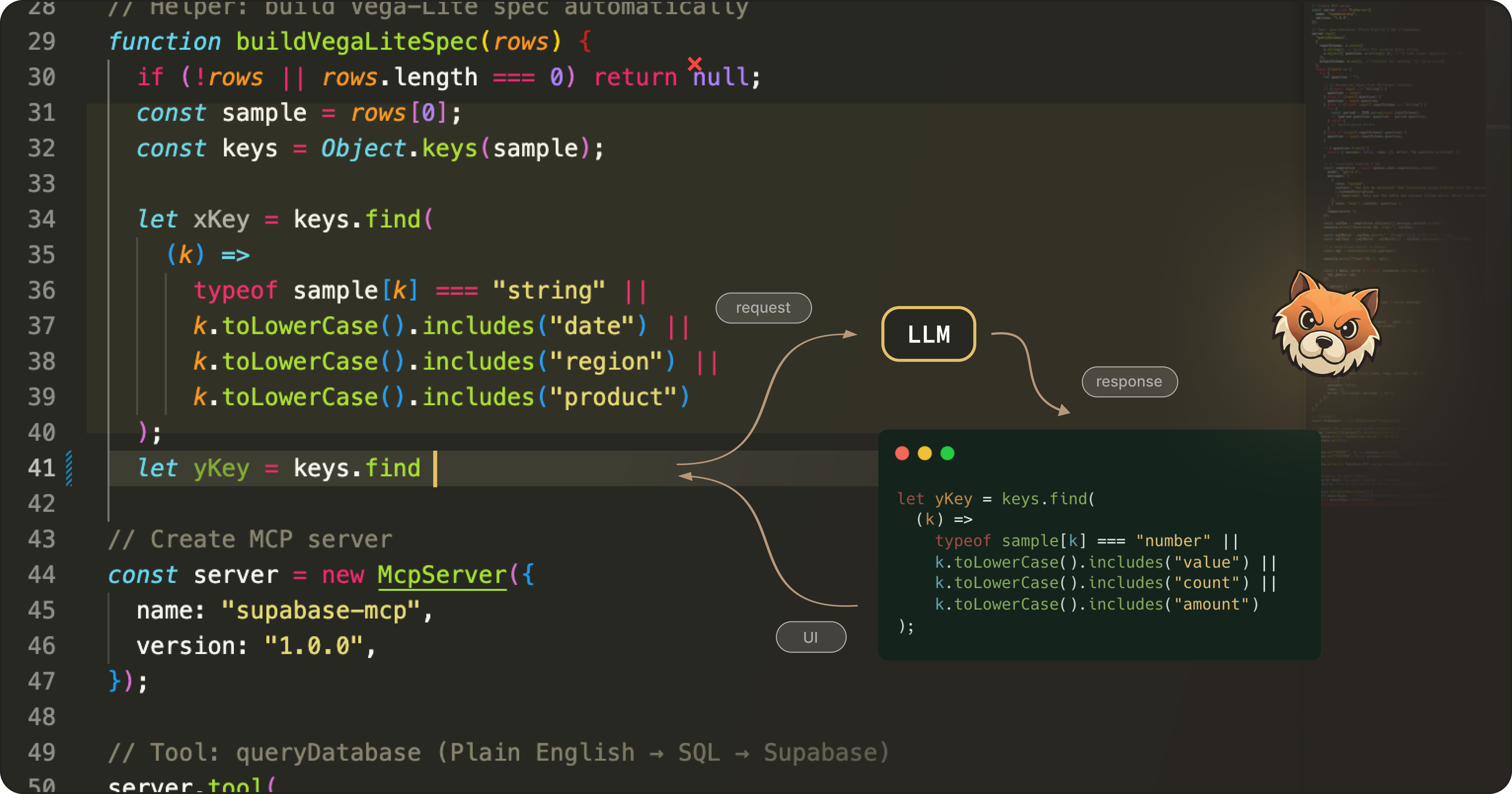Click the request pill label
The width and height of the screenshot is (1512, 794).
(x=763, y=308)
